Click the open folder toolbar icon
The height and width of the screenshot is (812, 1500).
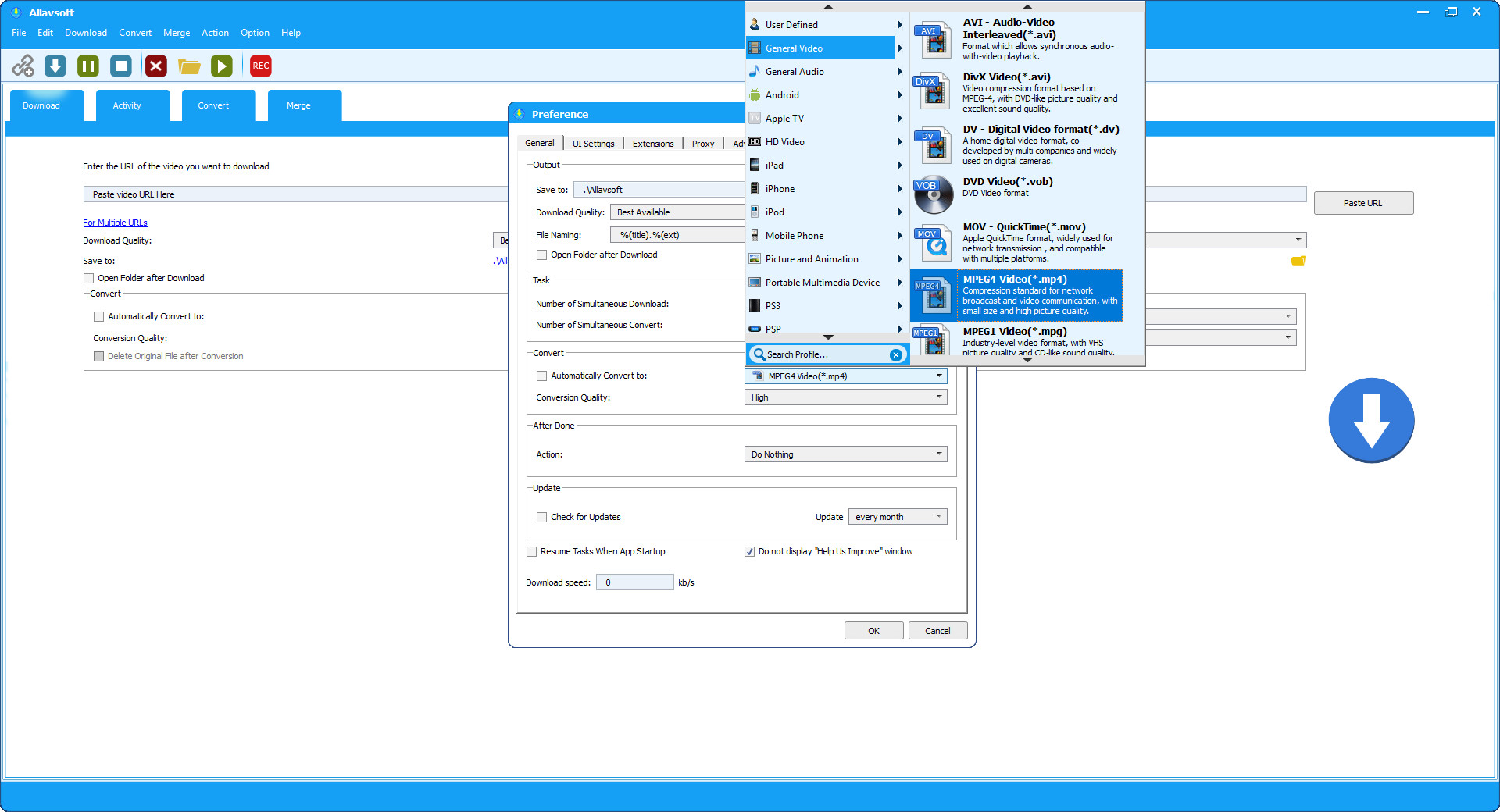(189, 66)
